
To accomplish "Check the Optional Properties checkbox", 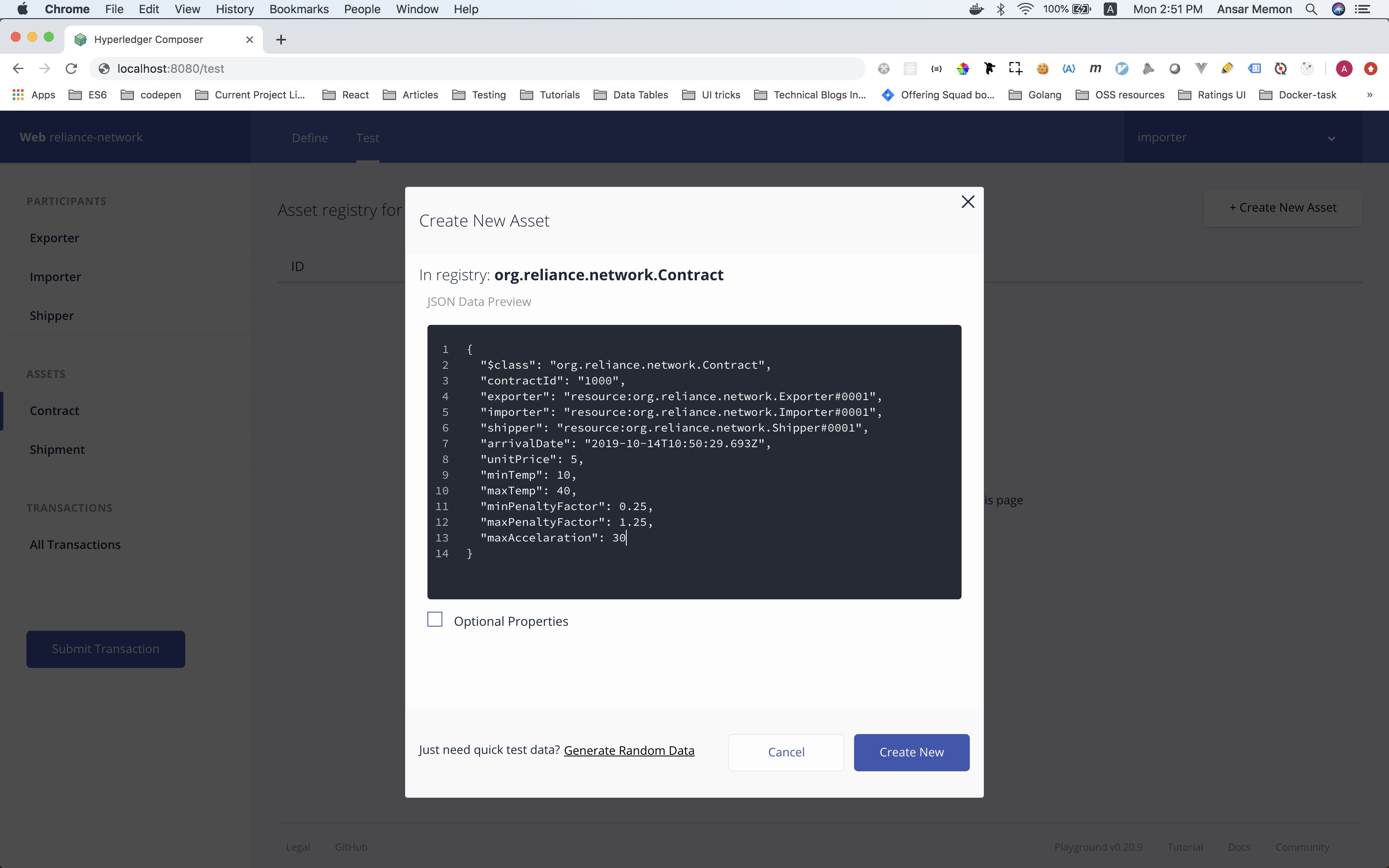I will click(434, 620).
